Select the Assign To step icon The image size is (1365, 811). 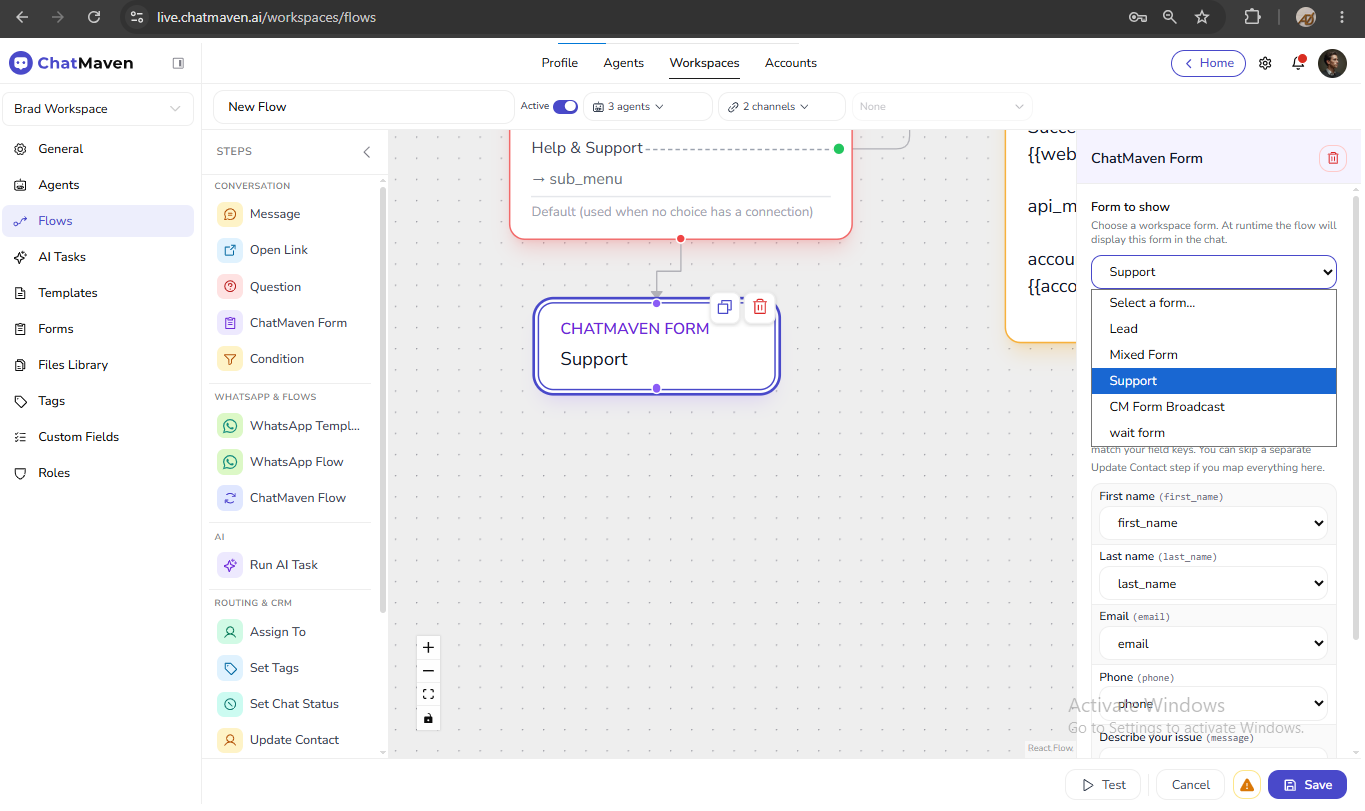(230, 632)
